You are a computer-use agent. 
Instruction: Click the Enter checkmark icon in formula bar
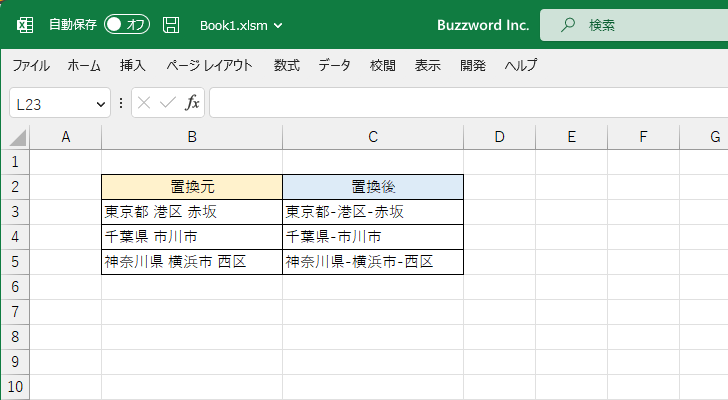pyautogui.click(x=168, y=103)
